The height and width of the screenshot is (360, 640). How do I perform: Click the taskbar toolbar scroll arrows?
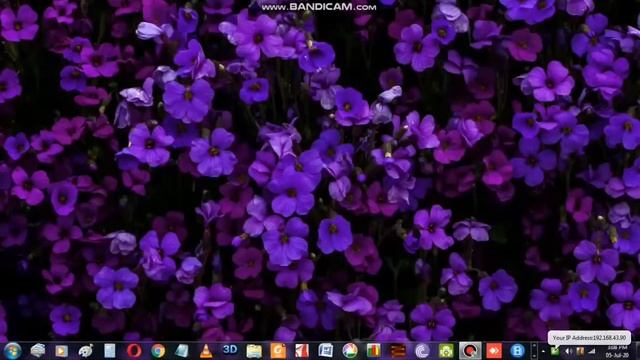coord(534,351)
